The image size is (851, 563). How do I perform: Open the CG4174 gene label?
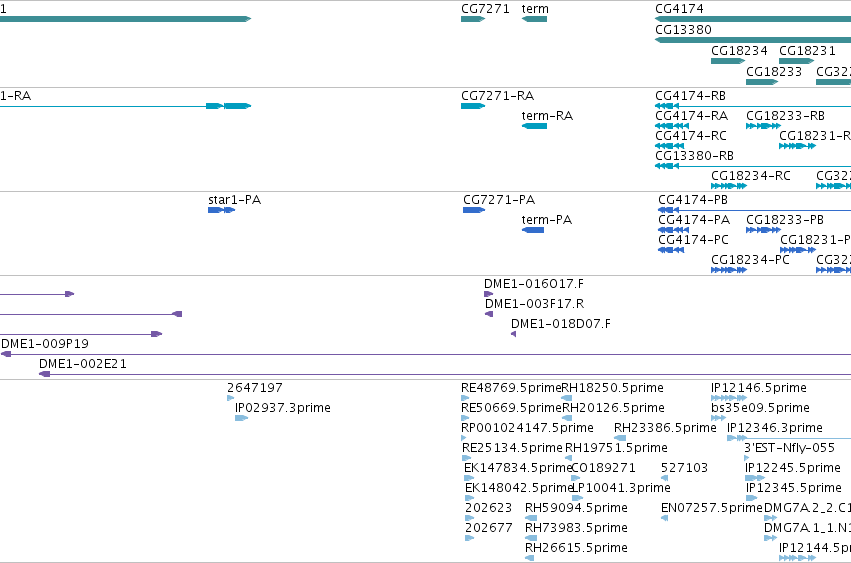(x=679, y=9)
